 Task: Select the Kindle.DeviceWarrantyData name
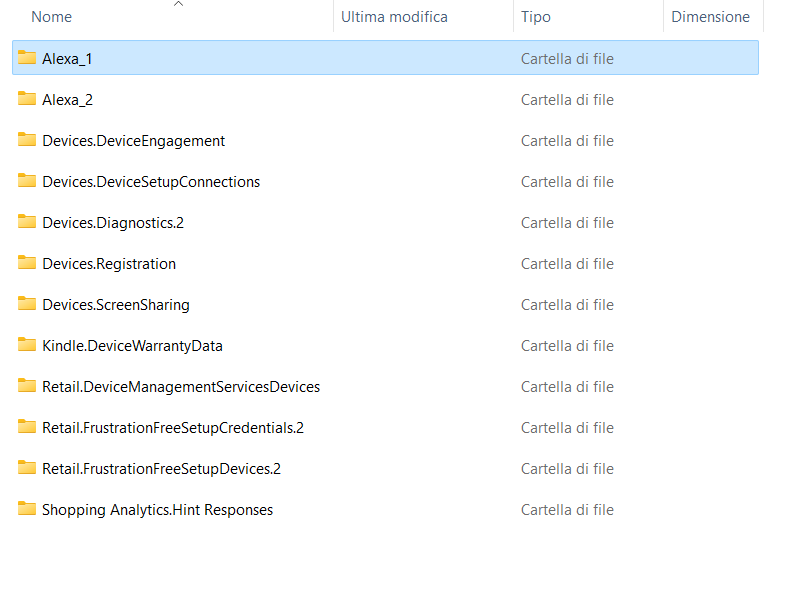132,346
